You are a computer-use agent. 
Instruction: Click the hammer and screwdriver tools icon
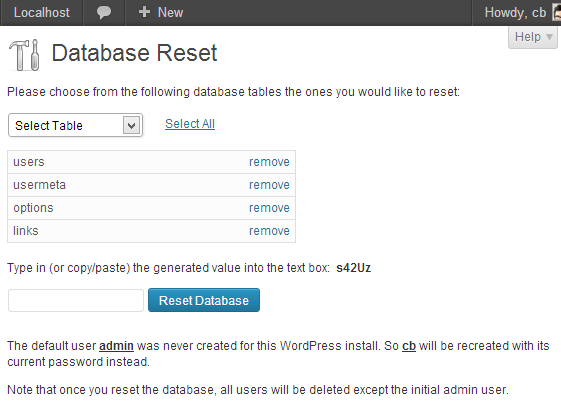(24, 55)
